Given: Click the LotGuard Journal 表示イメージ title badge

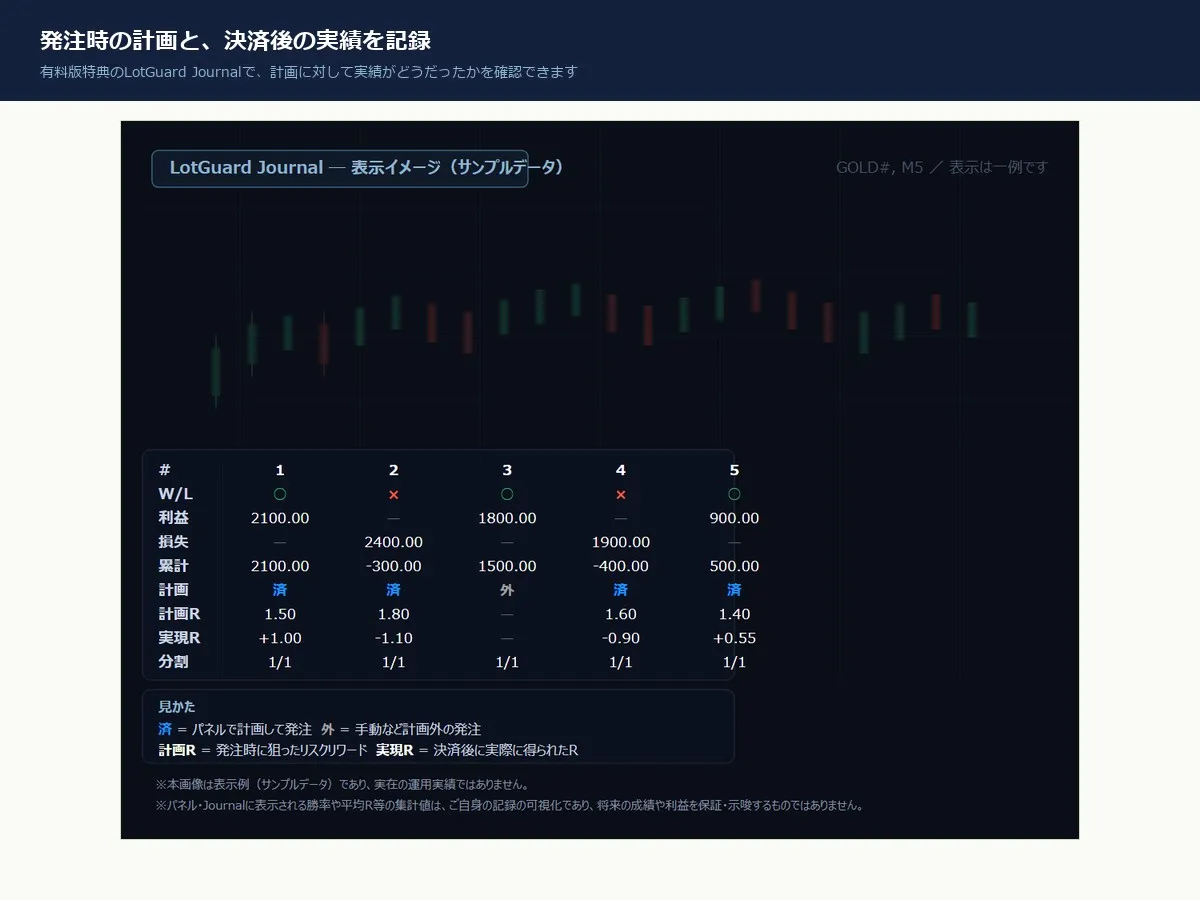Looking at the screenshot, I should coord(340,168).
